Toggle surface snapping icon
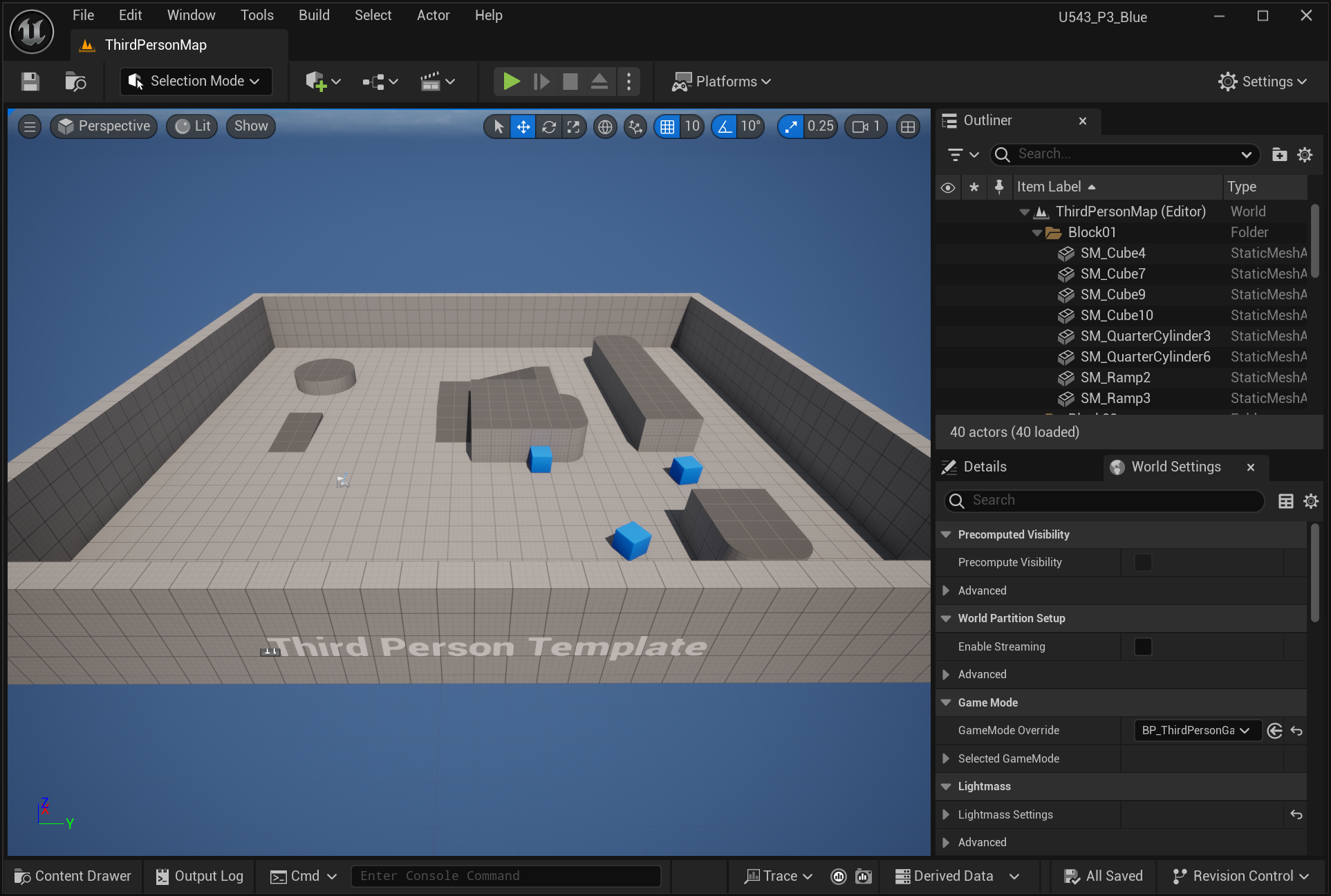This screenshot has width=1331, height=896. click(635, 127)
